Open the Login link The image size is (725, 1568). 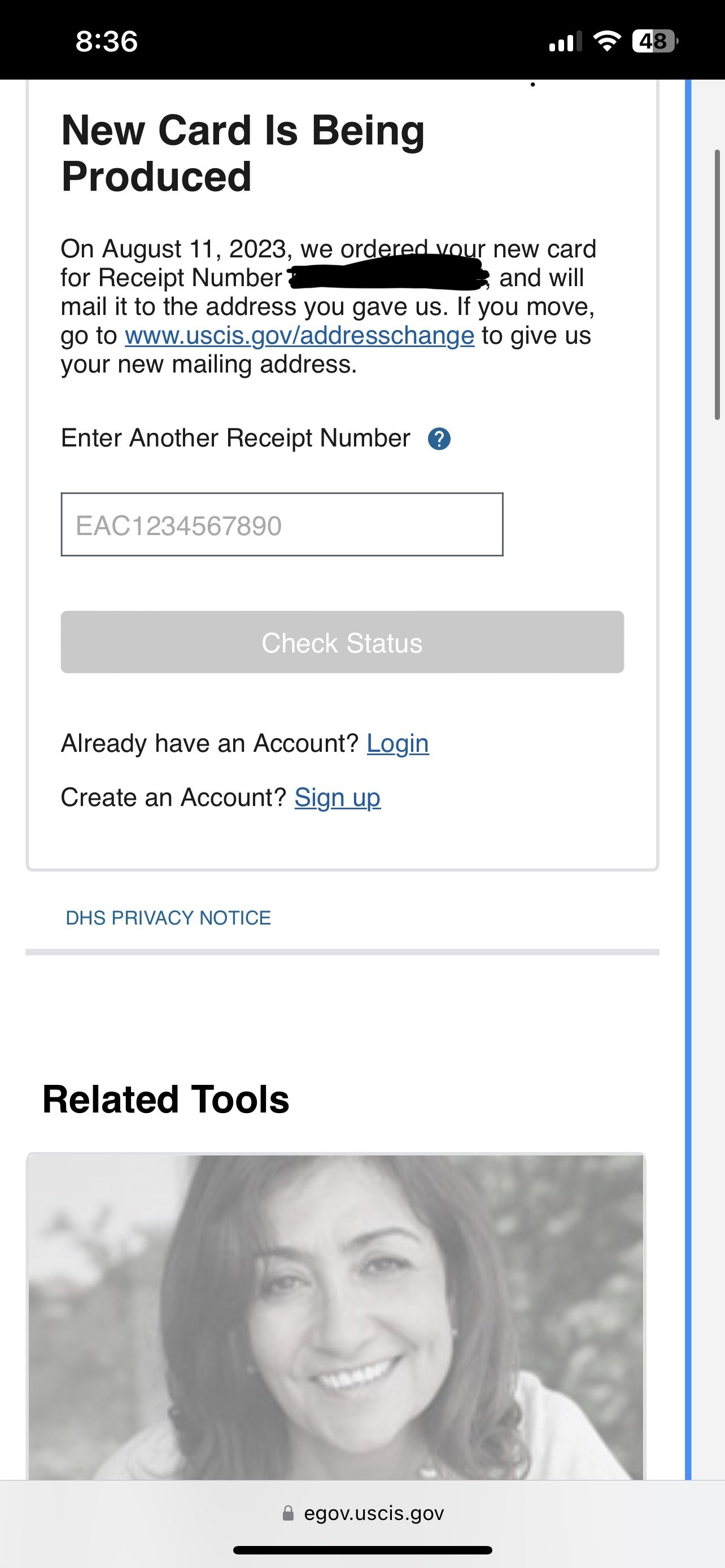[x=398, y=743]
